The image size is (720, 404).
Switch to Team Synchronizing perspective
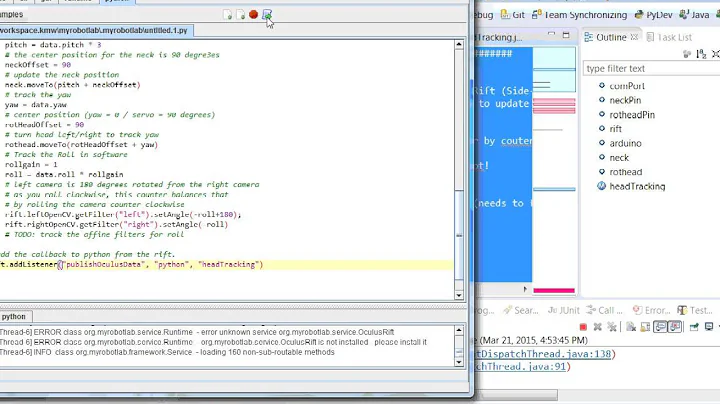tap(579, 15)
